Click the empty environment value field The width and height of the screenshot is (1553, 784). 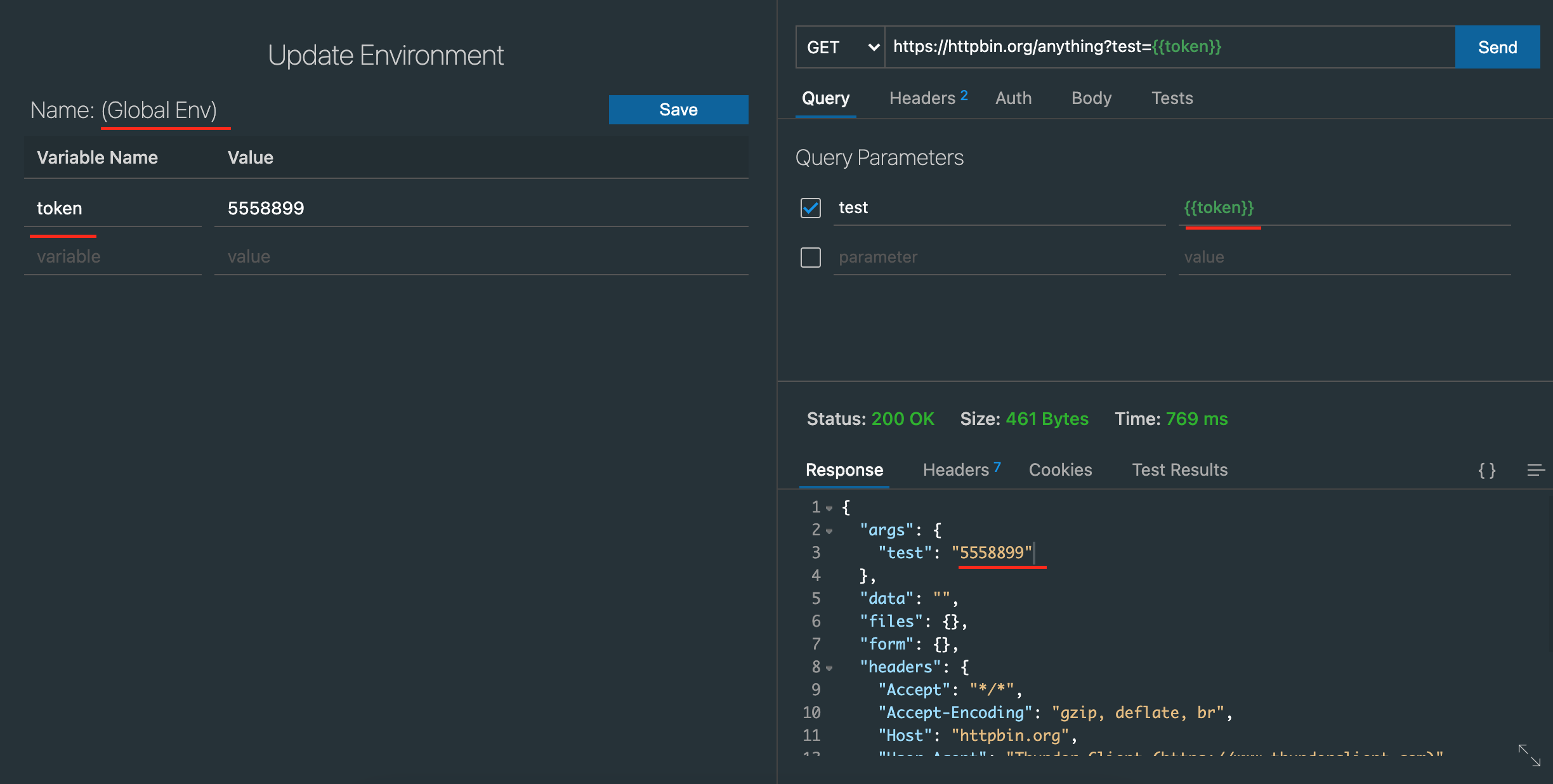482,257
